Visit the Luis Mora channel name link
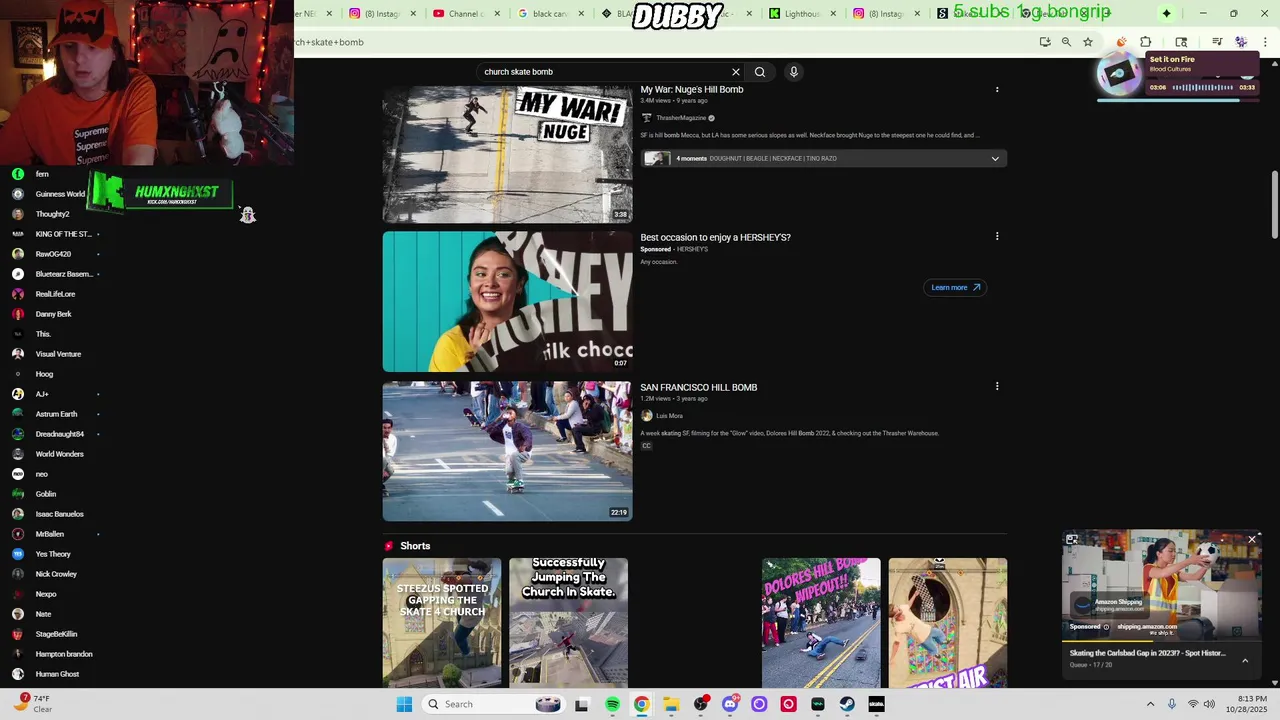The image size is (1280, 720). (x=670, y=416)
